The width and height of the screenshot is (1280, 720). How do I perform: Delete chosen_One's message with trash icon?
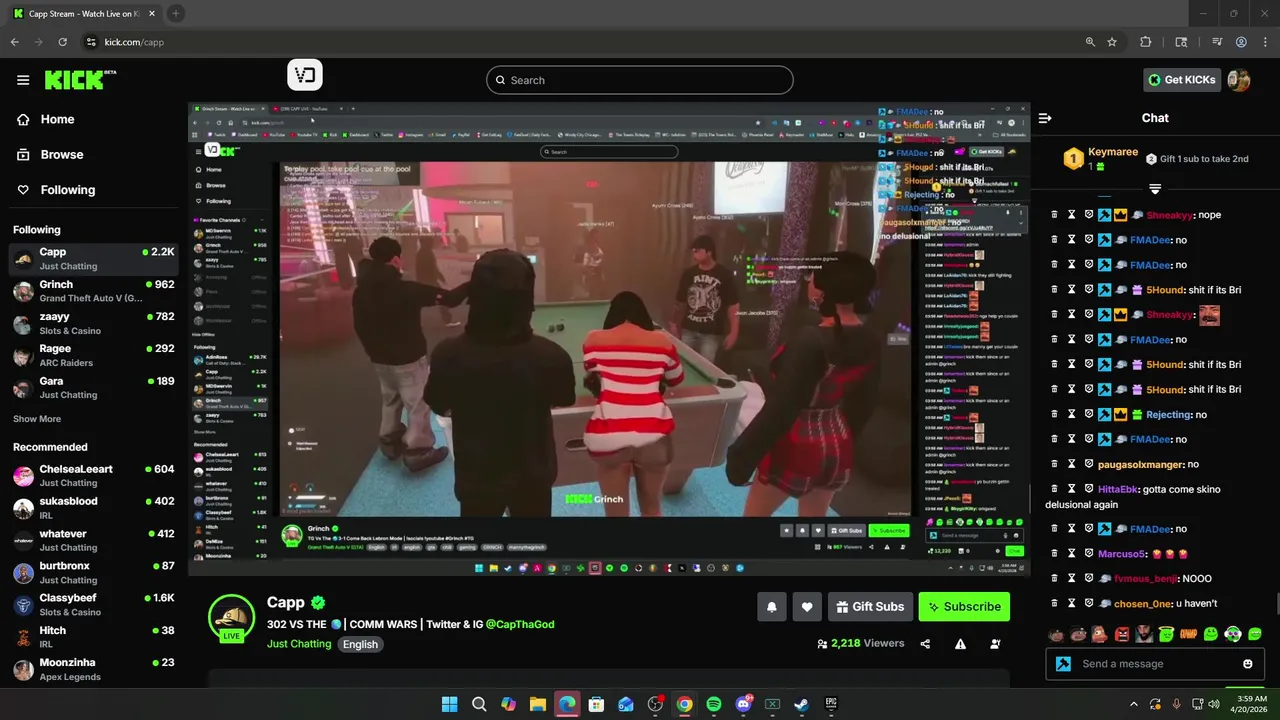coord(1054,604)
